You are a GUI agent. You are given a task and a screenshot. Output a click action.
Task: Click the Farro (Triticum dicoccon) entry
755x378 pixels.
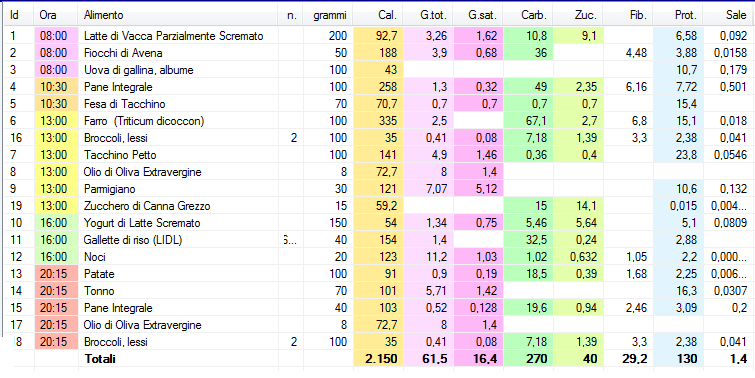point(144,121)
